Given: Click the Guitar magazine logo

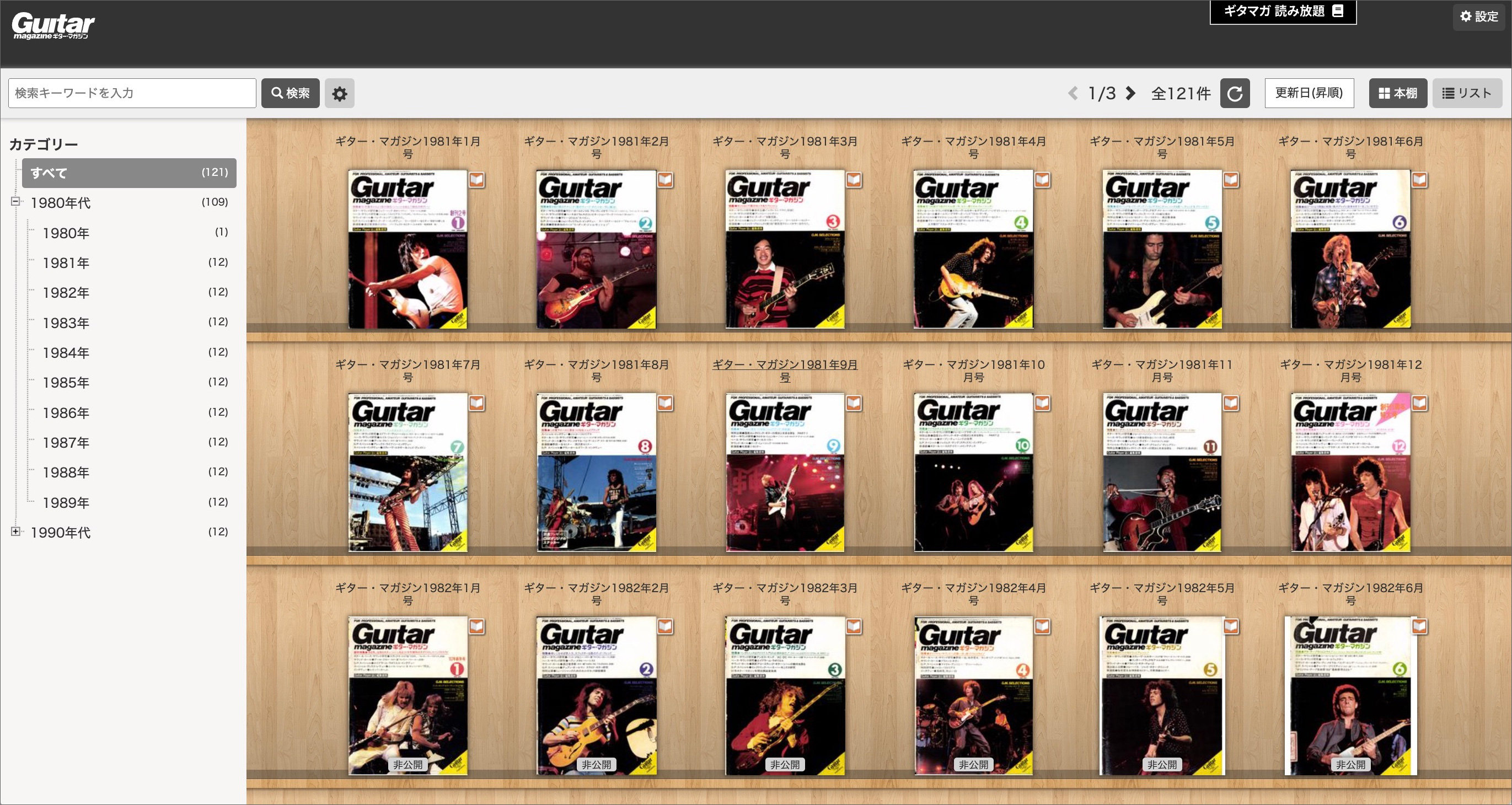Looking at the screenshot, I should 53,26.
